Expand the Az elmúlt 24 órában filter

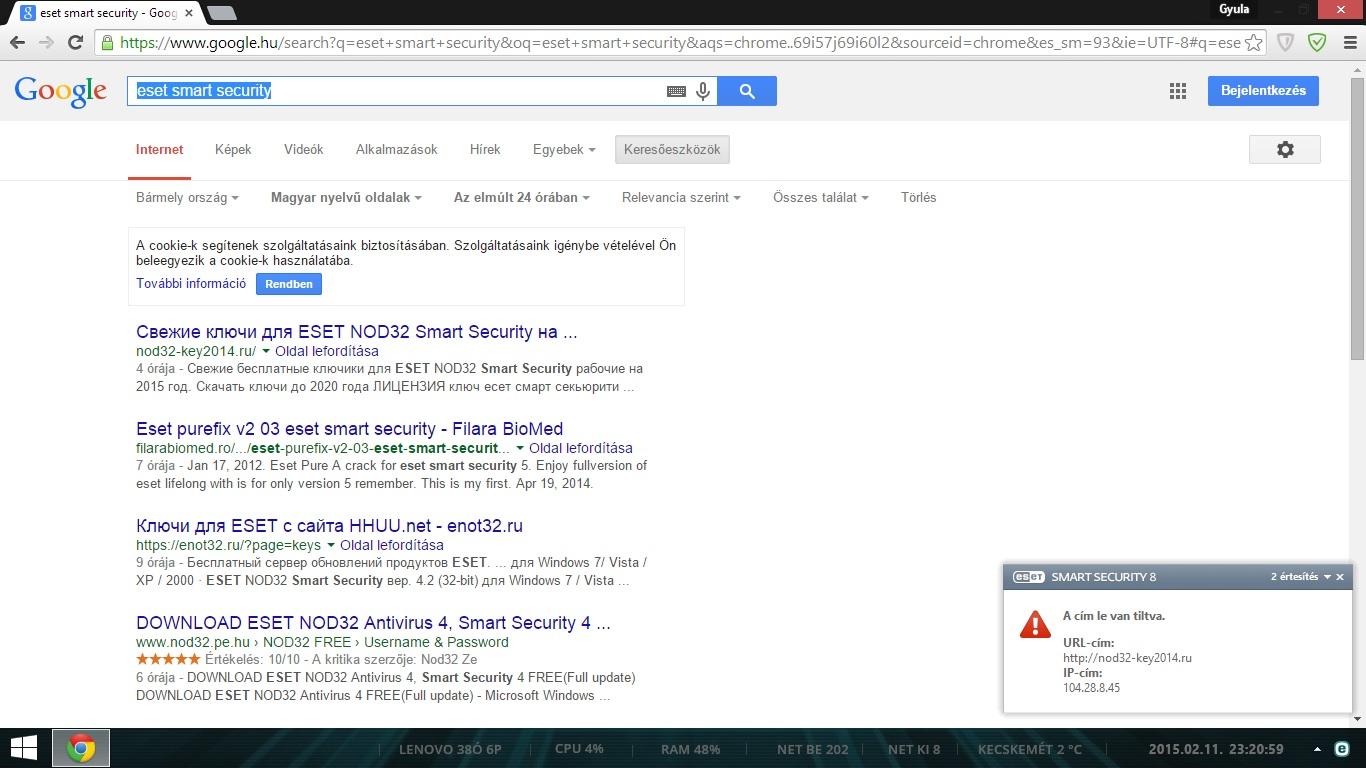pyautogui.click(x=521, y=197)
